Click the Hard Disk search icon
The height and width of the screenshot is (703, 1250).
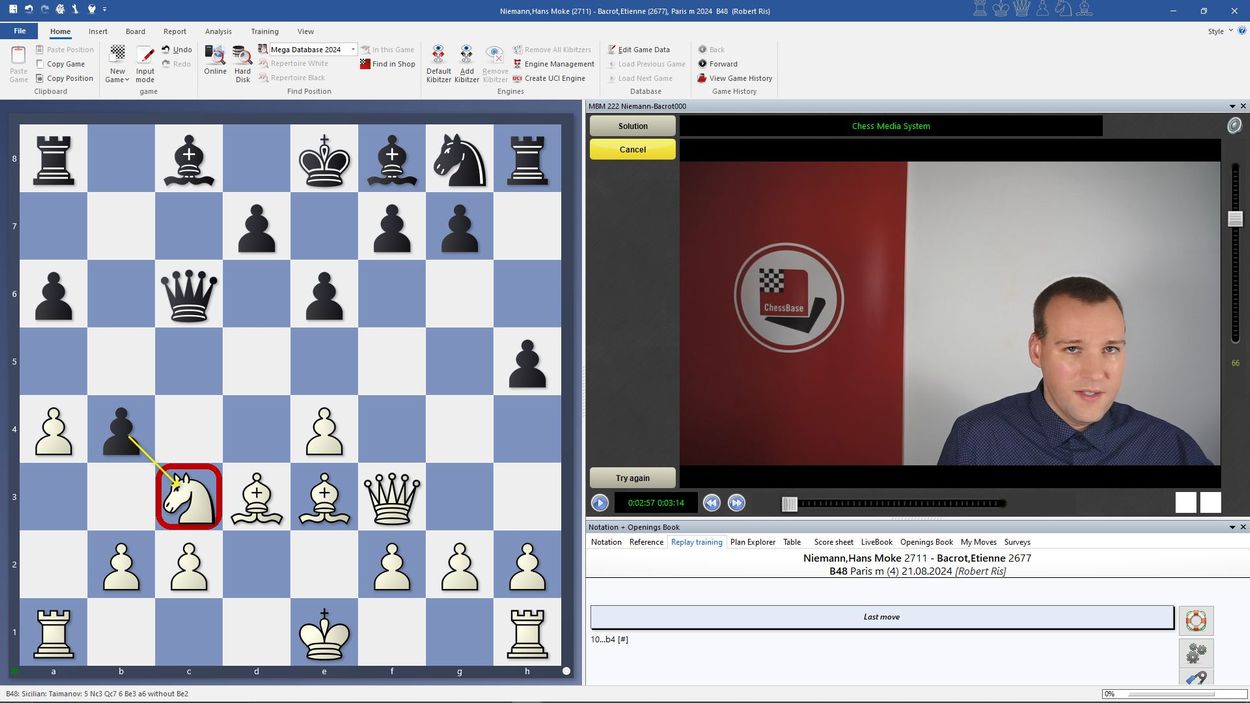242,56
